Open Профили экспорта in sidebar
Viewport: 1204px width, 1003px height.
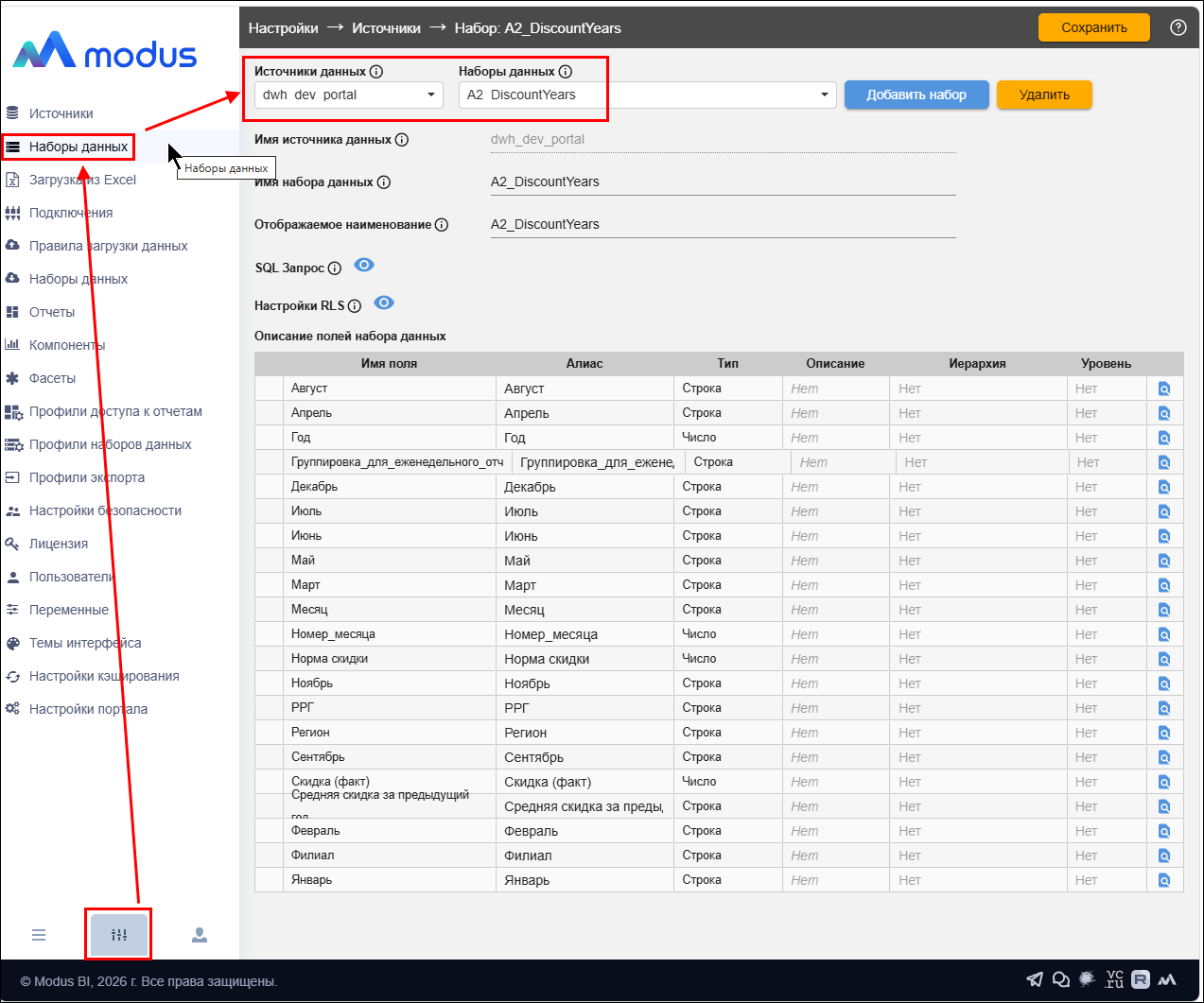click(x=87, y=477)
